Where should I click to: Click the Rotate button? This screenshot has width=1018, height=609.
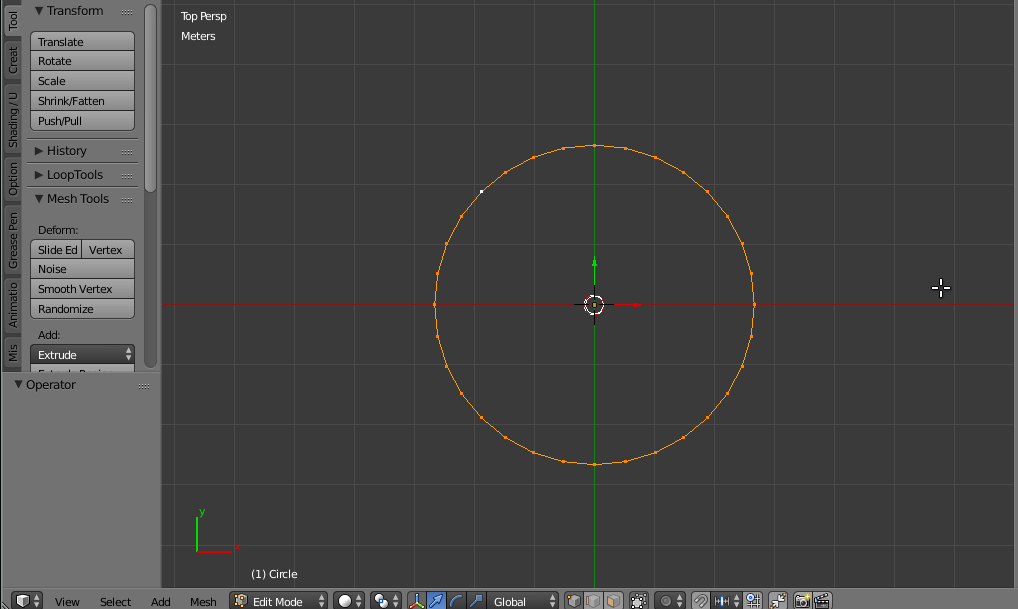tap(82, 61)
